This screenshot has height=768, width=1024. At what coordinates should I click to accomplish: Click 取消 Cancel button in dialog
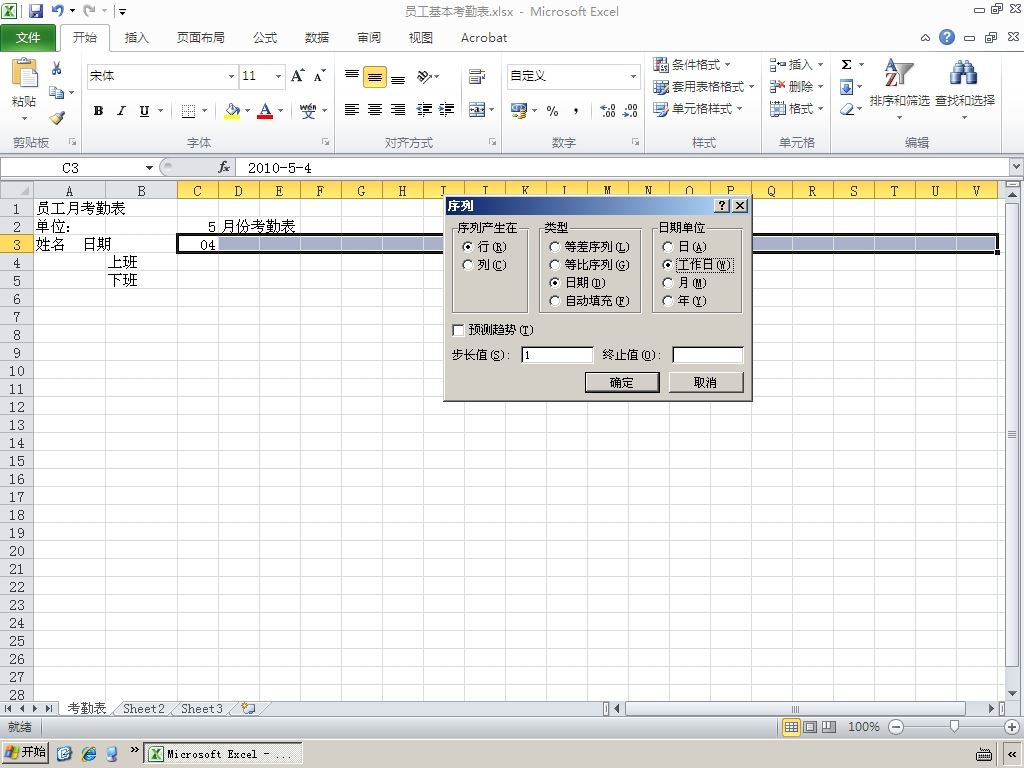click(705, 383)
